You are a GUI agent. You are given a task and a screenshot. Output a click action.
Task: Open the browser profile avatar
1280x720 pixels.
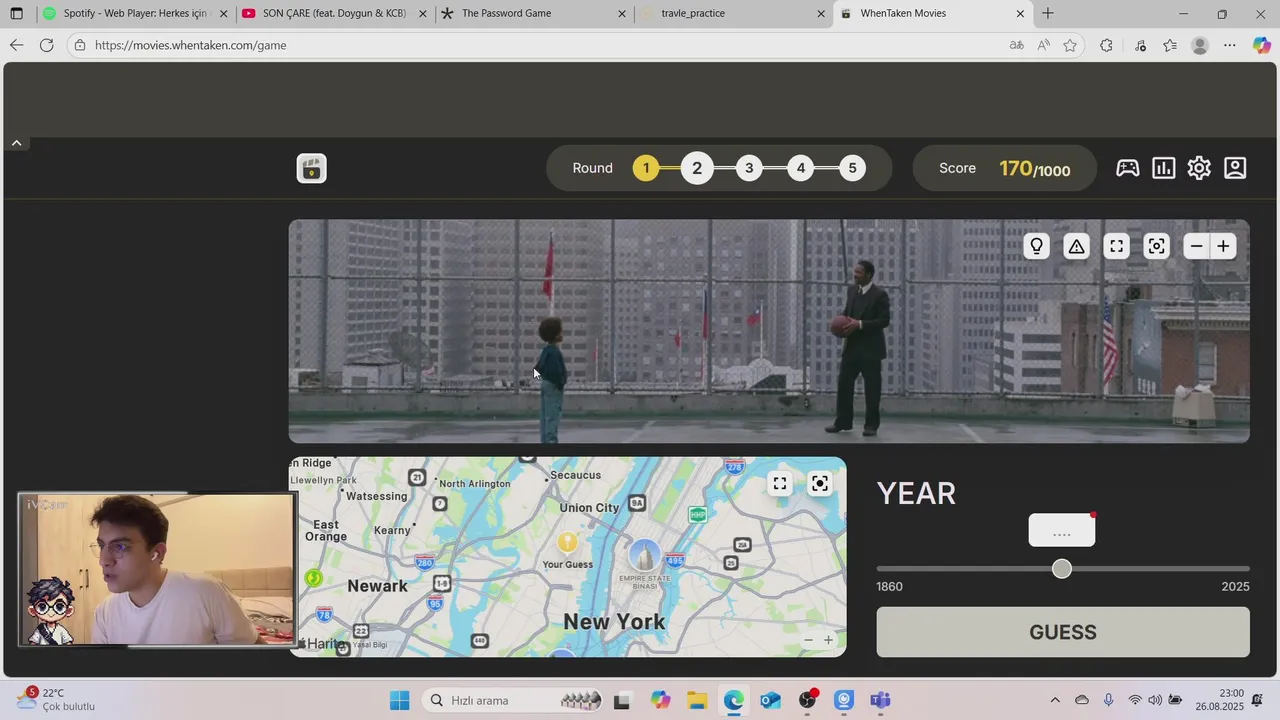[1200, 45]
